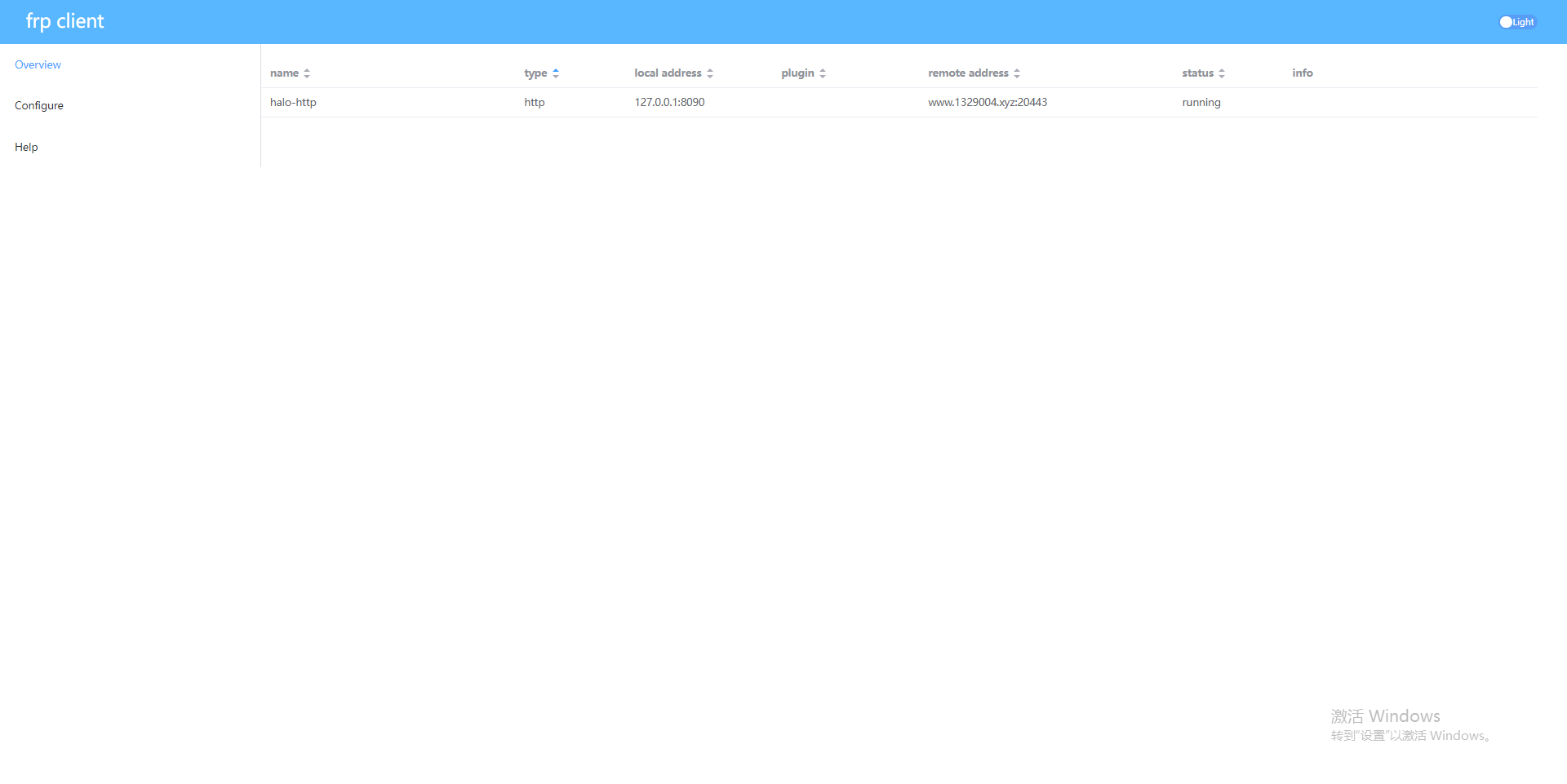
Task: Click the 'status' column header text
Action: (1197, 73)
